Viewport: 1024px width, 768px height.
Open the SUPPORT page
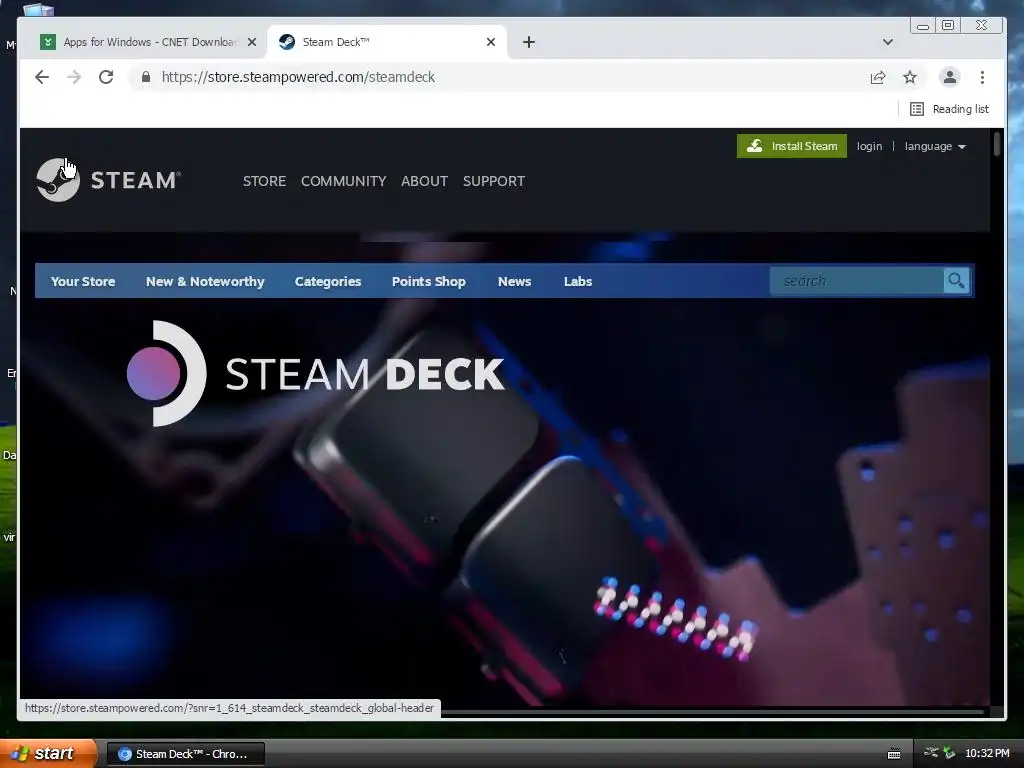pos(494,181)
